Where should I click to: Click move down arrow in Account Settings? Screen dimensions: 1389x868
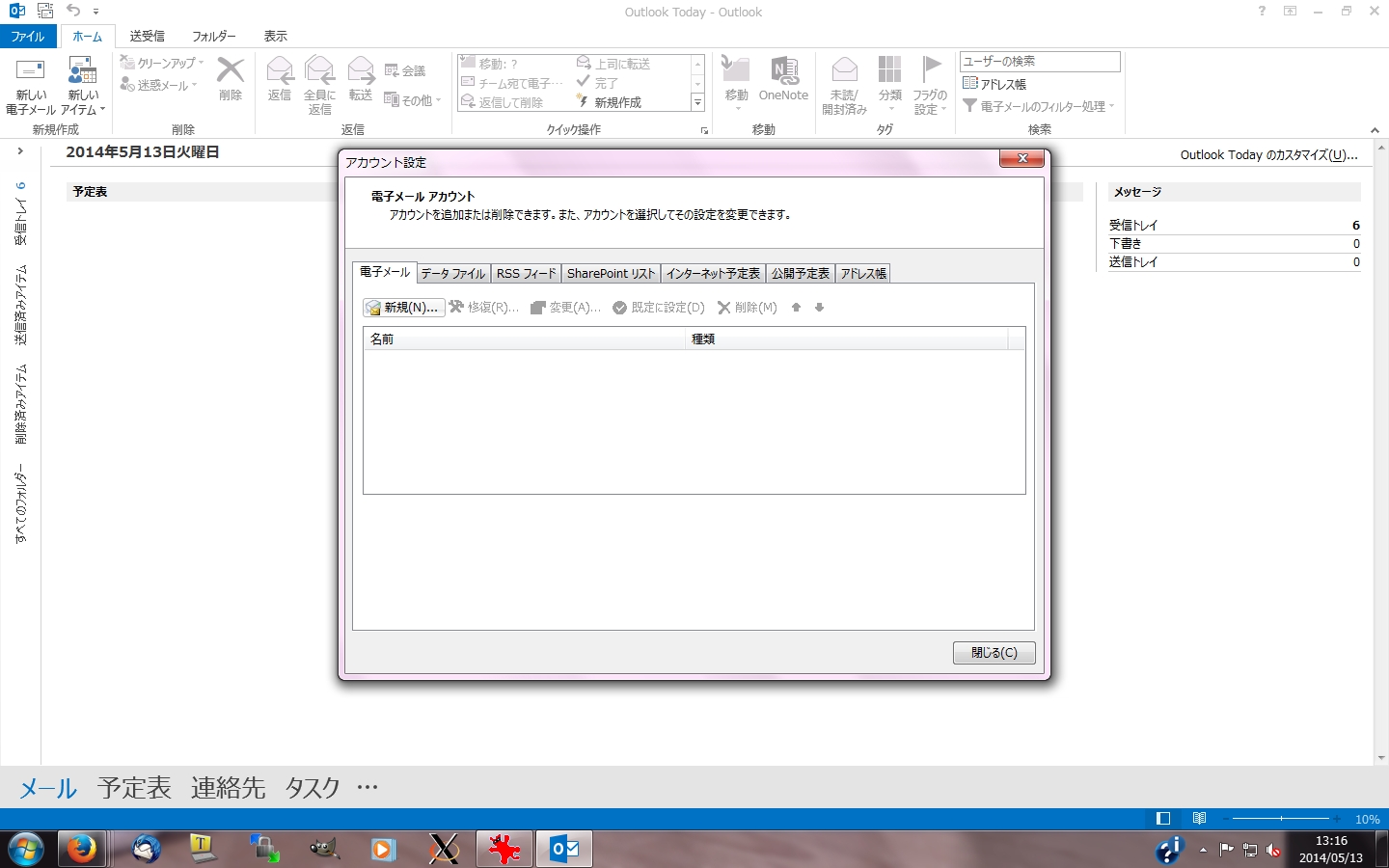(x=819, y=308)
